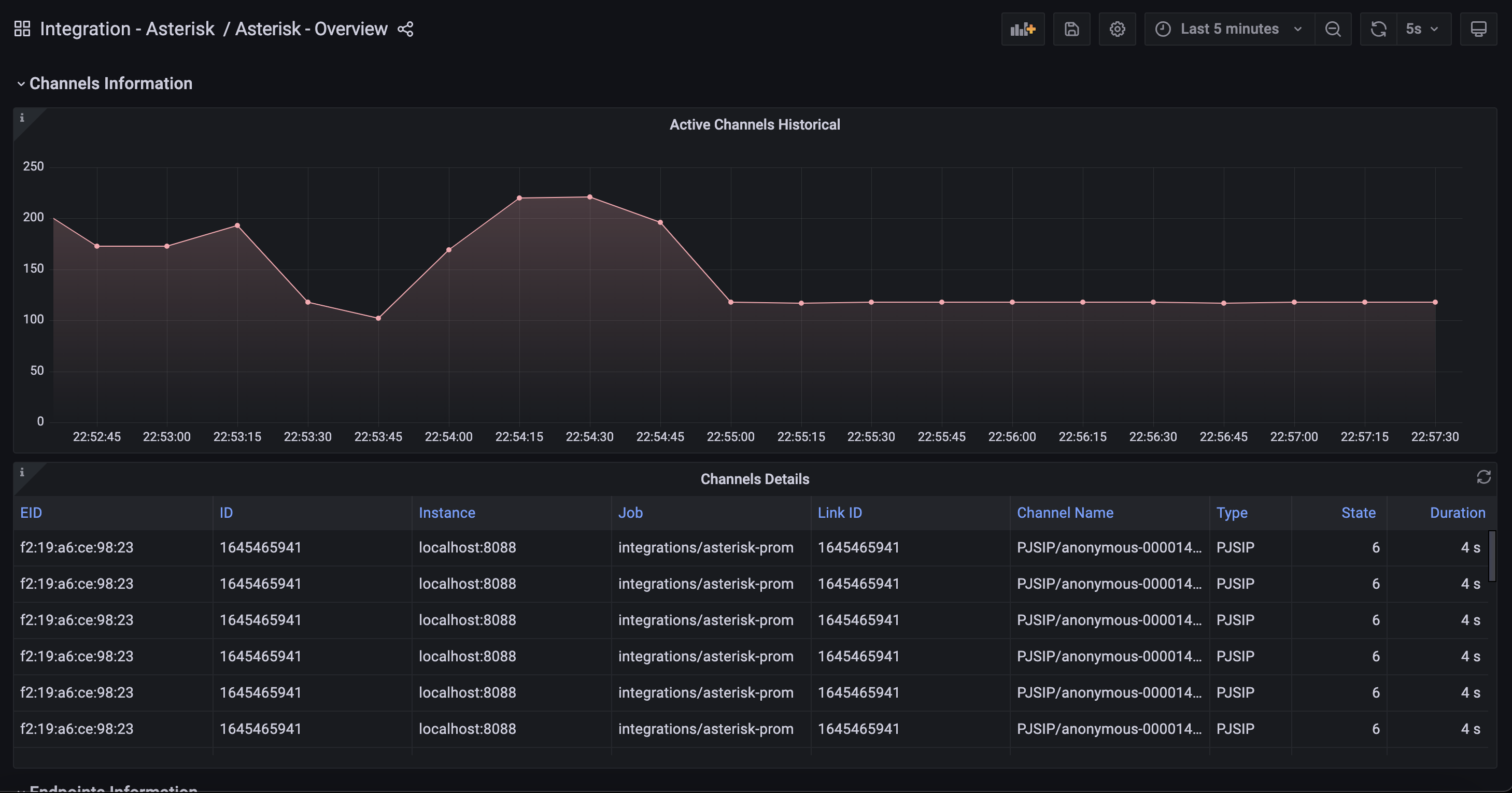Show Active Channels Historical panel info
Screen dimensions: 1512x793
(x=22, y=118)
